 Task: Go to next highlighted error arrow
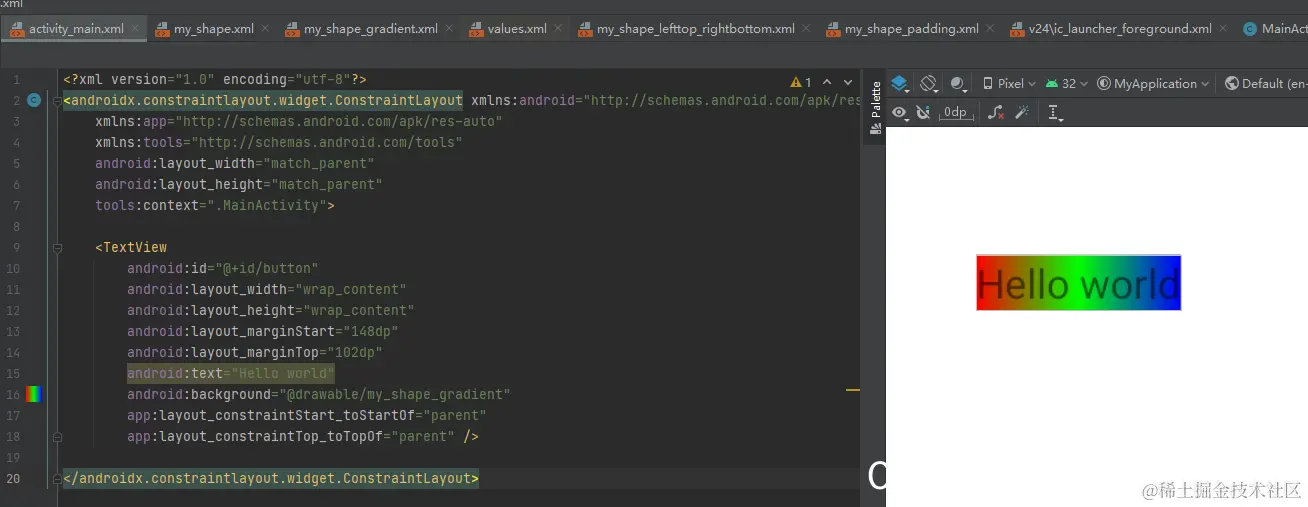[848, 82]
